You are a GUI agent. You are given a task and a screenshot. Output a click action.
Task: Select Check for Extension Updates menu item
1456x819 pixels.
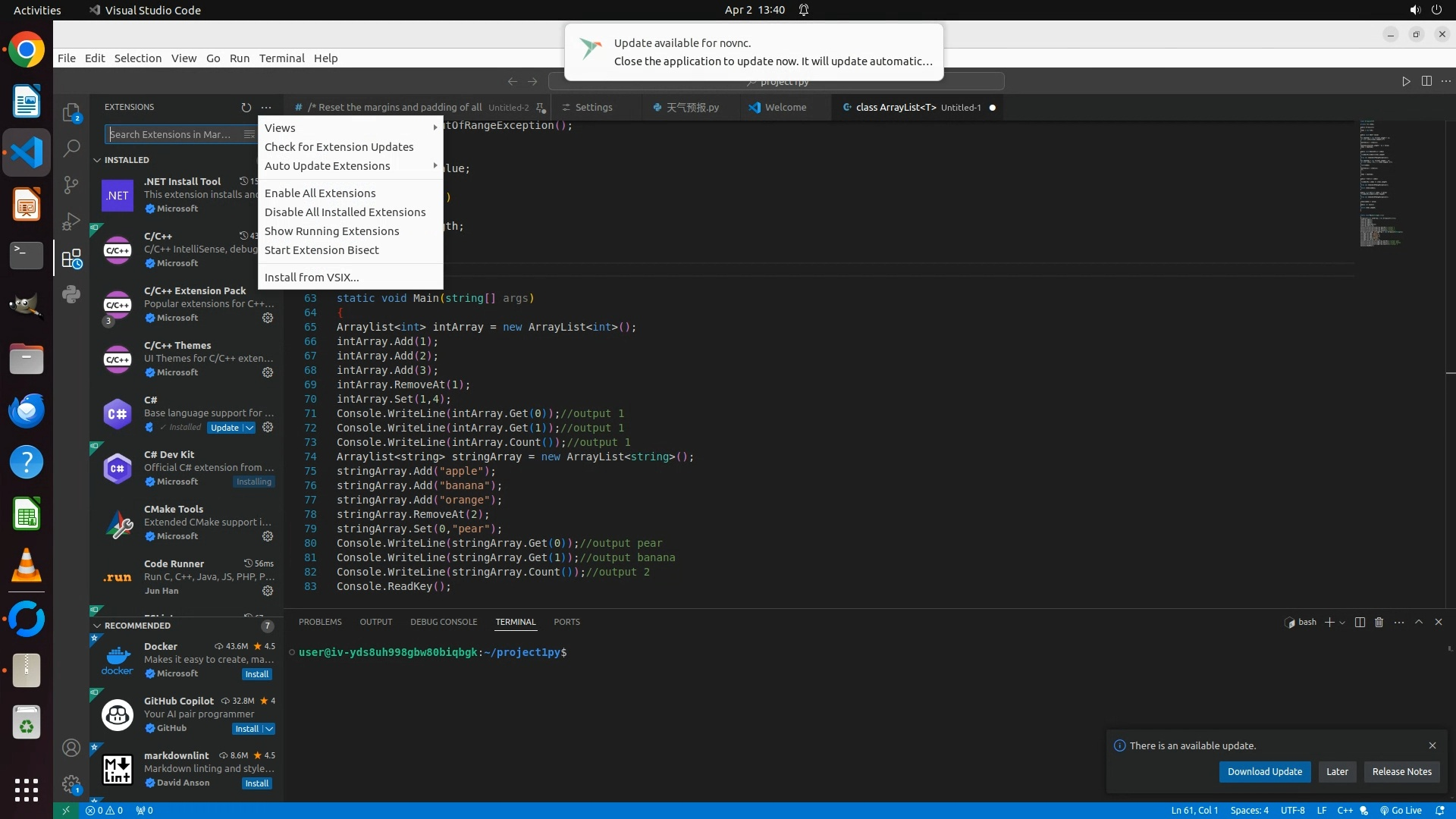click(339, 147)
